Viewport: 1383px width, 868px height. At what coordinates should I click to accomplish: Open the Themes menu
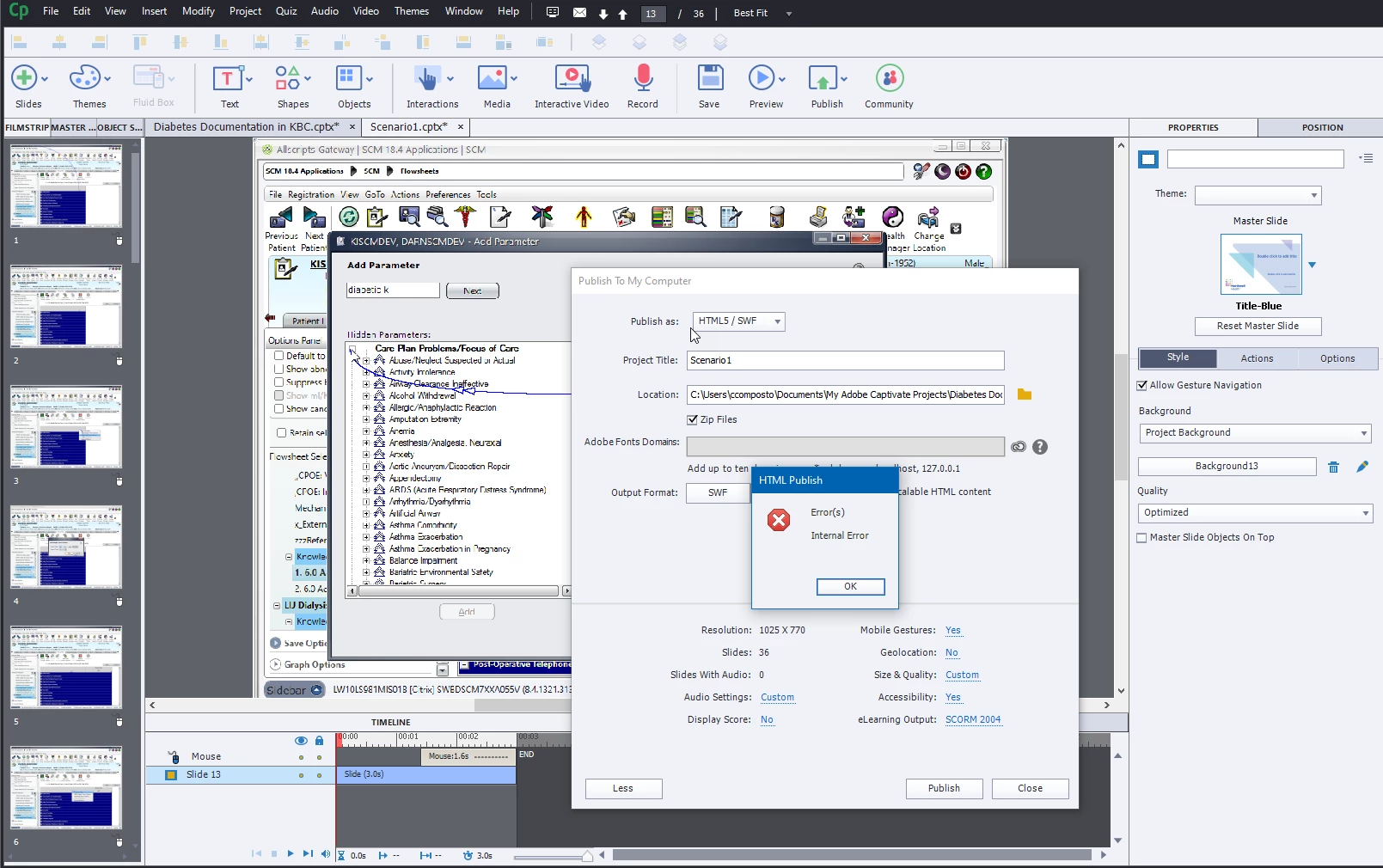coord(412,11)
